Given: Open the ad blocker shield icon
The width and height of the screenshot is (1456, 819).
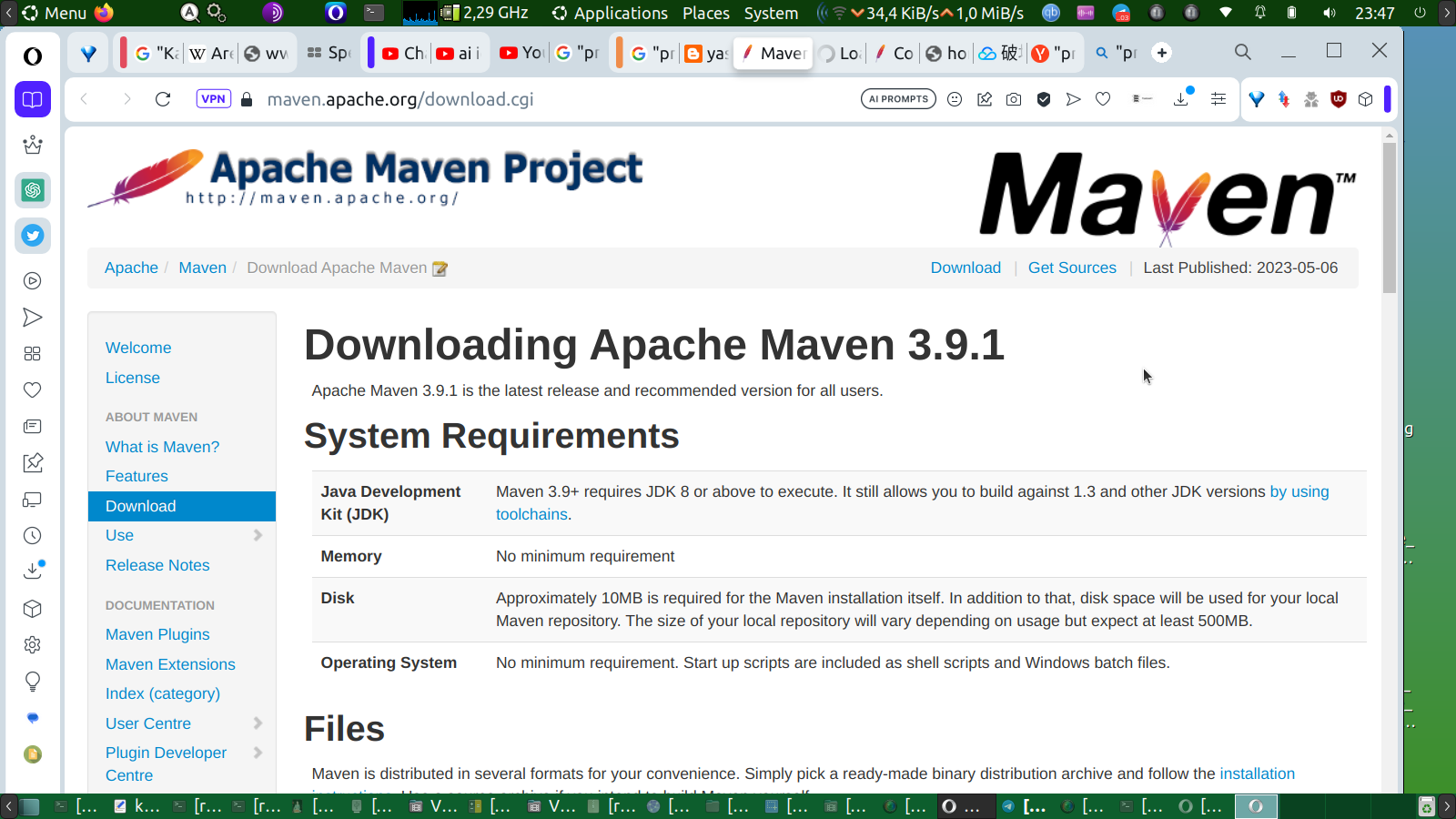Looking at the screenshot, I should tap(1044, 99).
